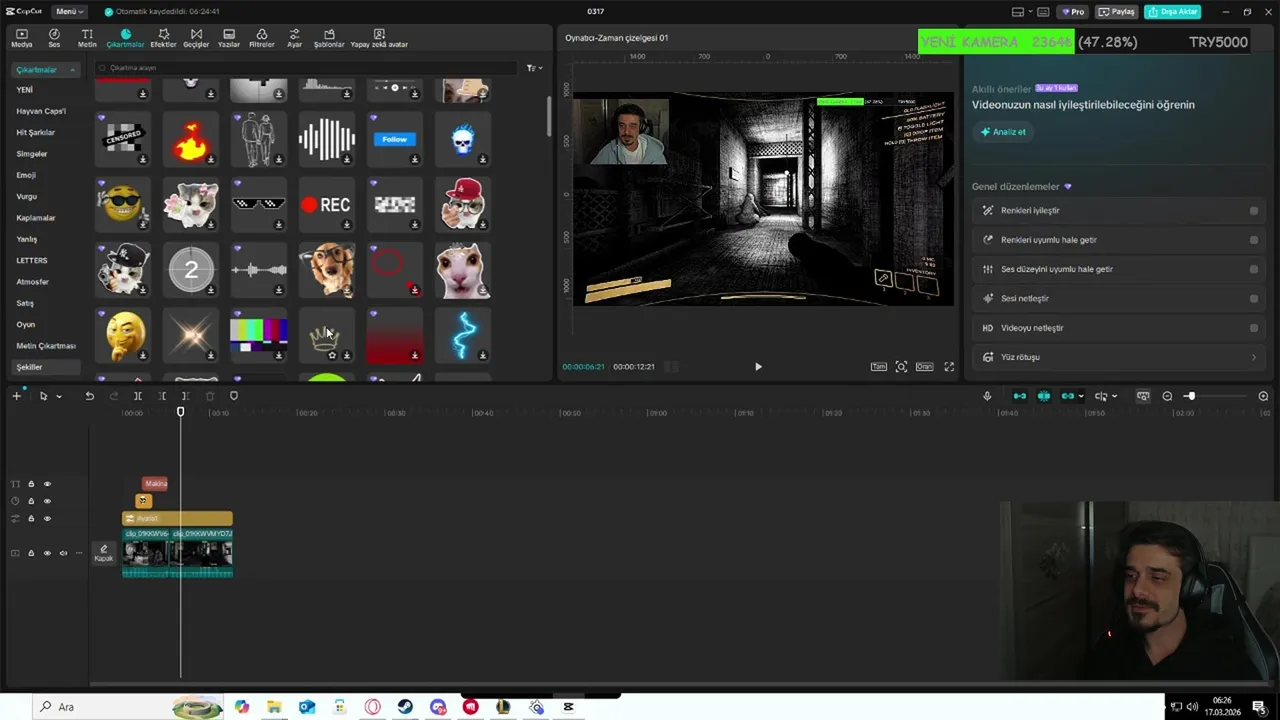The height and width of the screenshot is (720, 1280).
Task: Select the Ayarla1 adjustment clip
Action: click(177, 518)
